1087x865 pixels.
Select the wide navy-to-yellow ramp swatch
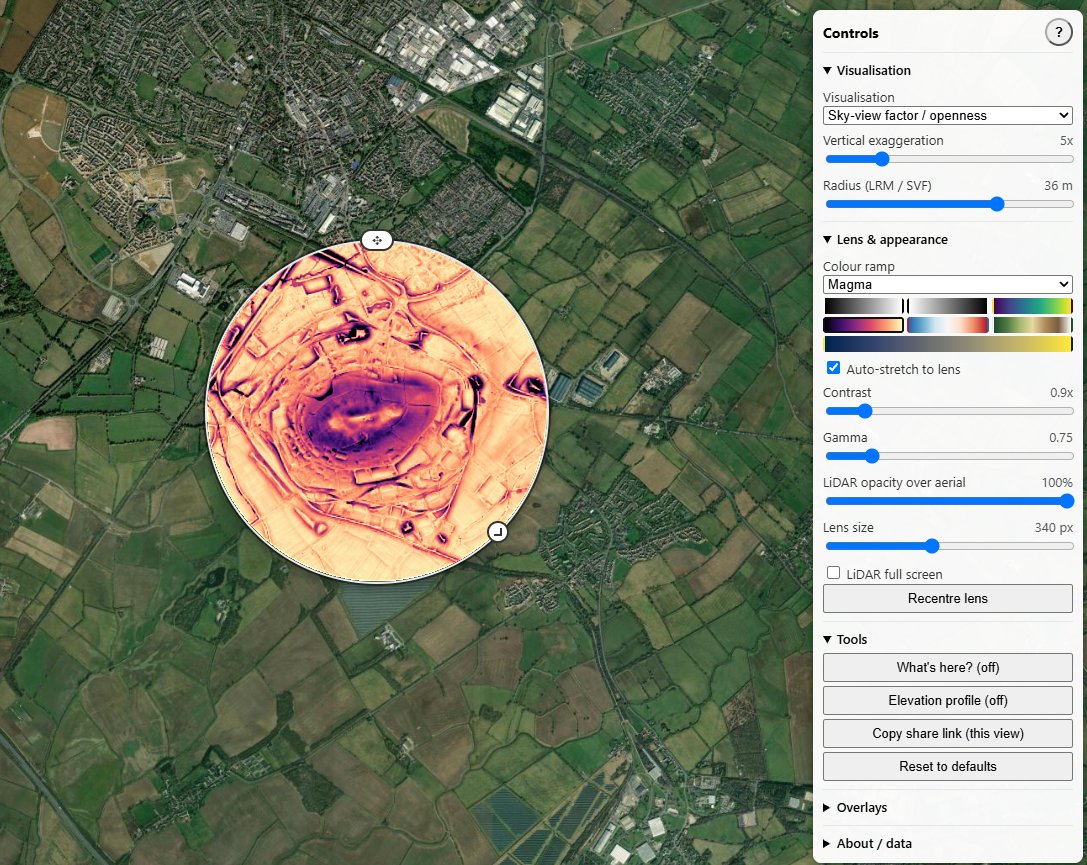pos(948,344)
